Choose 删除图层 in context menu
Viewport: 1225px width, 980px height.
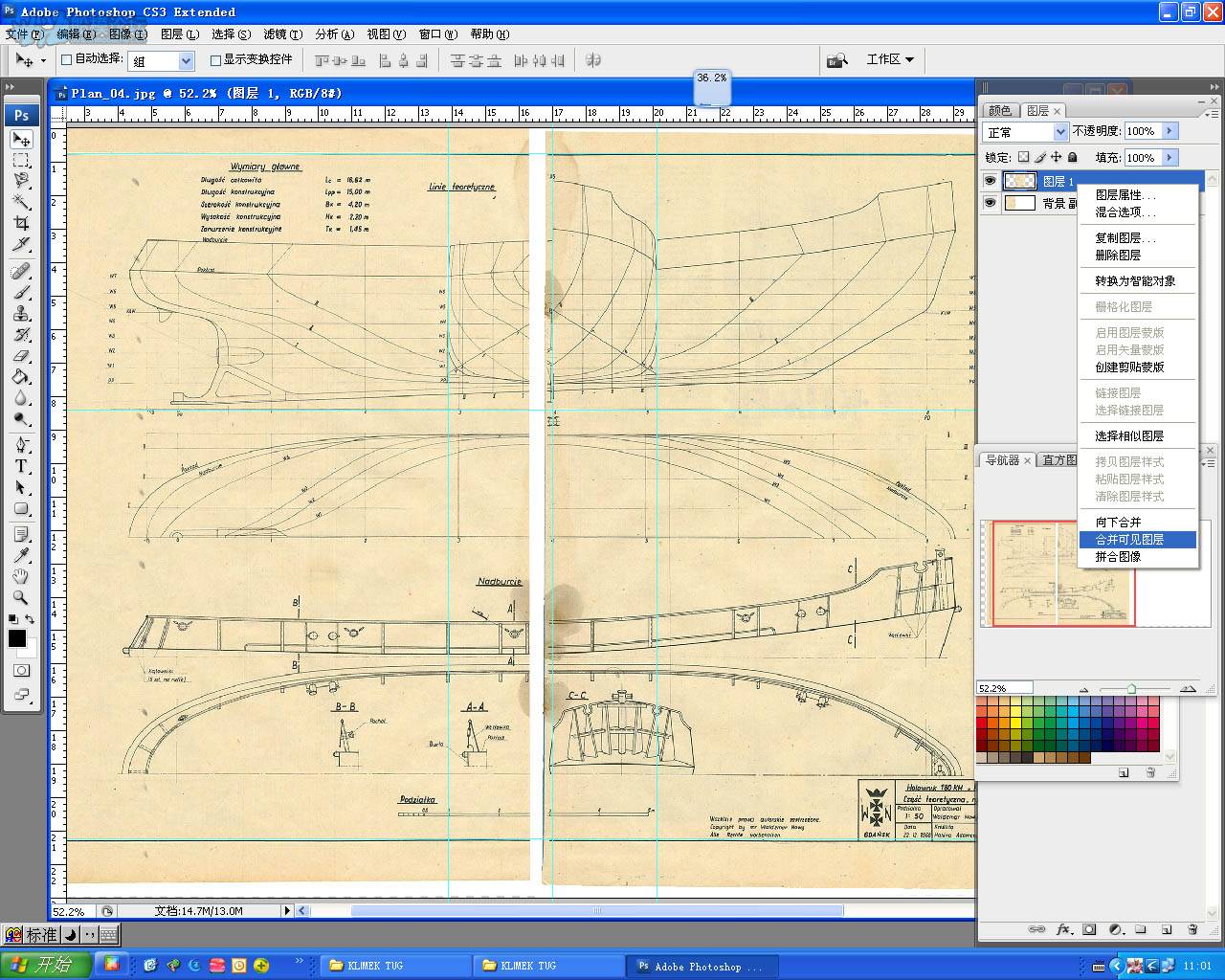(1137, 256)
